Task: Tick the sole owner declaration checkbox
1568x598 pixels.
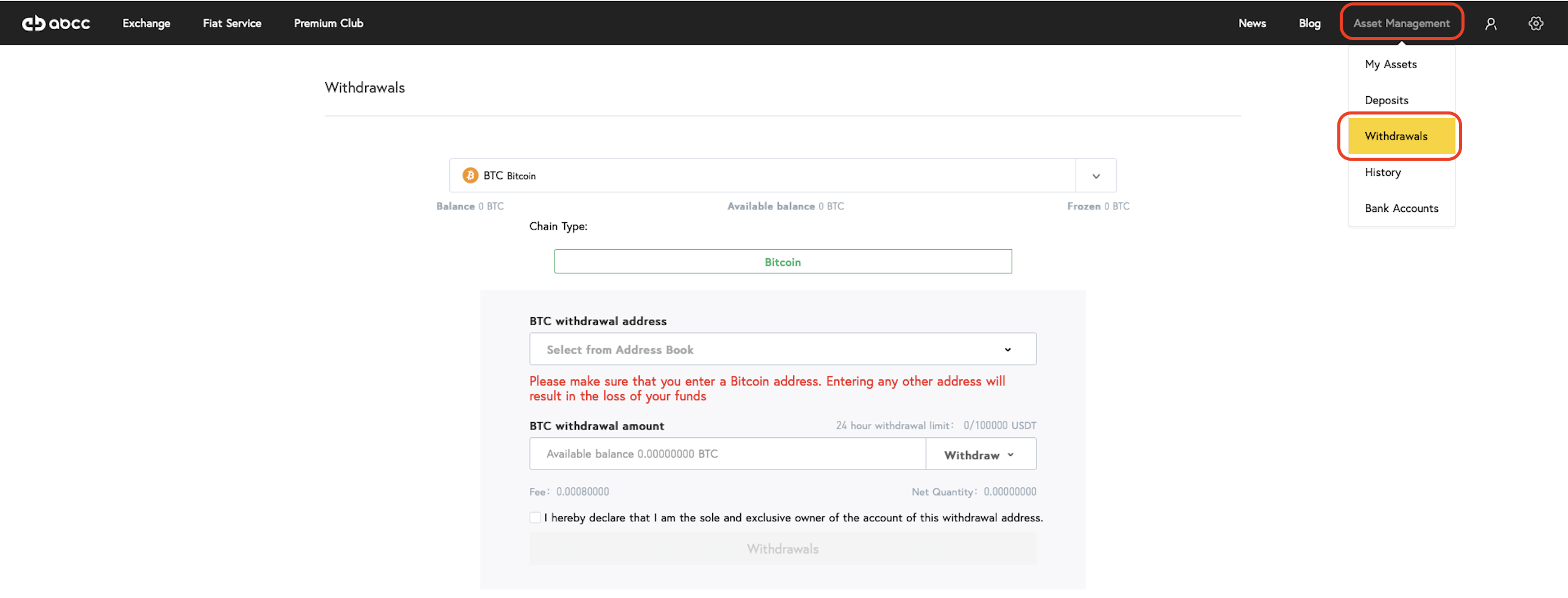Action: pyautogui.click(x=535, y=518)
